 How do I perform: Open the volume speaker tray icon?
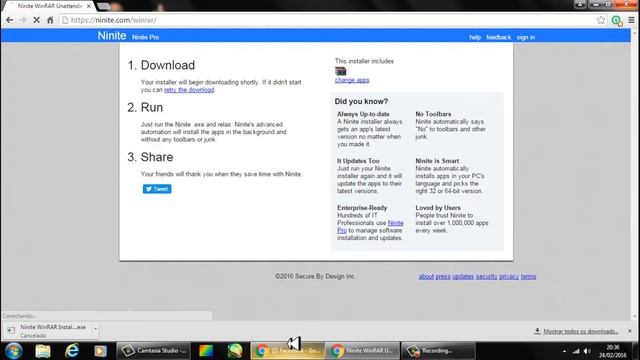point(587,351)
